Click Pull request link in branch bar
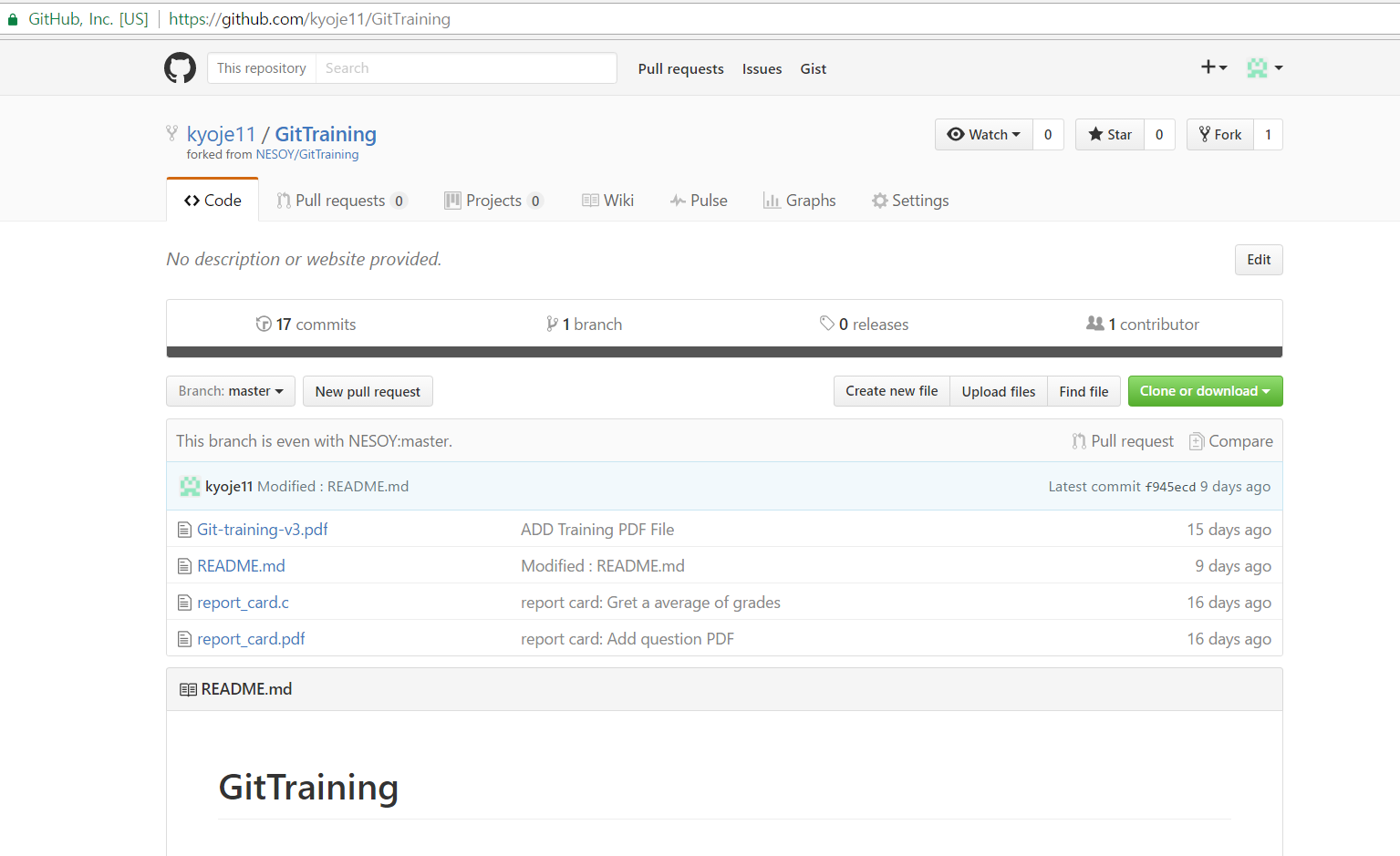This screenshot has width=1400, height=856. pyautogui.click(x=1123, y=441)
